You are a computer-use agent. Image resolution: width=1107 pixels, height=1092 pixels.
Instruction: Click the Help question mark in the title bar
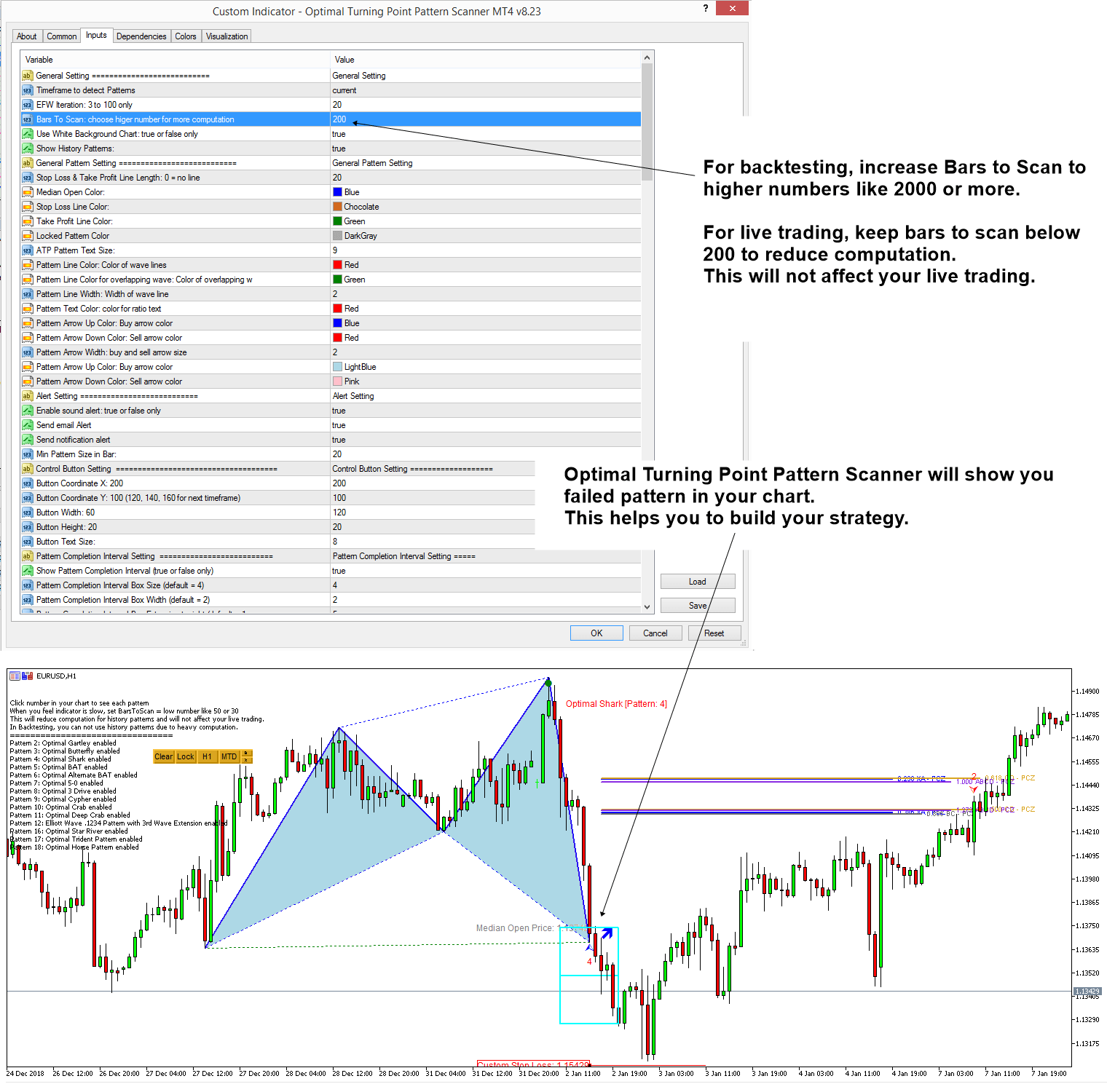coord(704,9)
